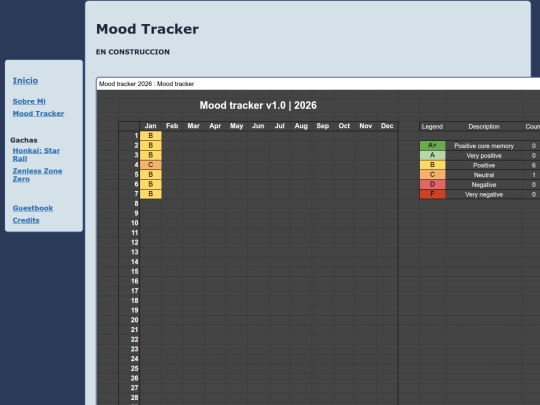Click the 'Neutral' description cell
The height and width of the screenshot is (405, 540).
pyautogui.click(x=484, y=175)
